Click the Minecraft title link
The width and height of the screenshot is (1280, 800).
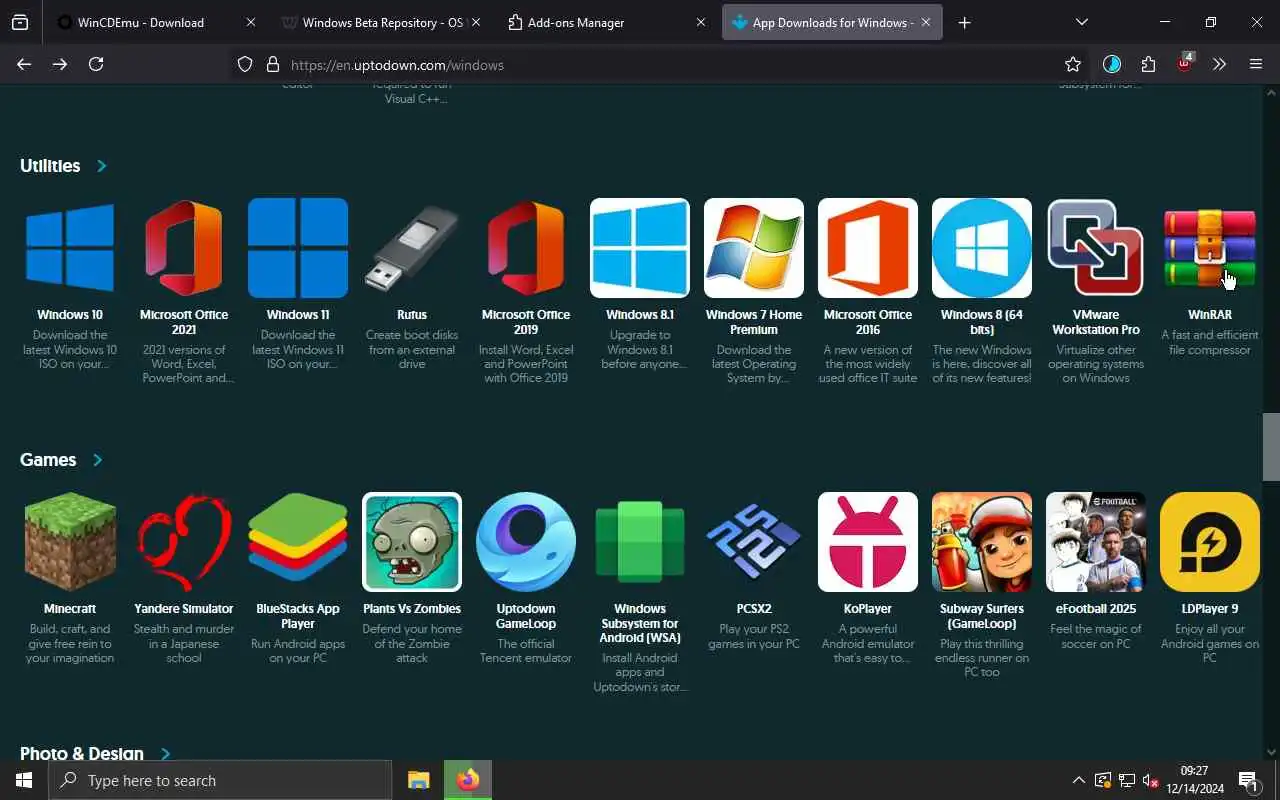[x=70, y=609]
